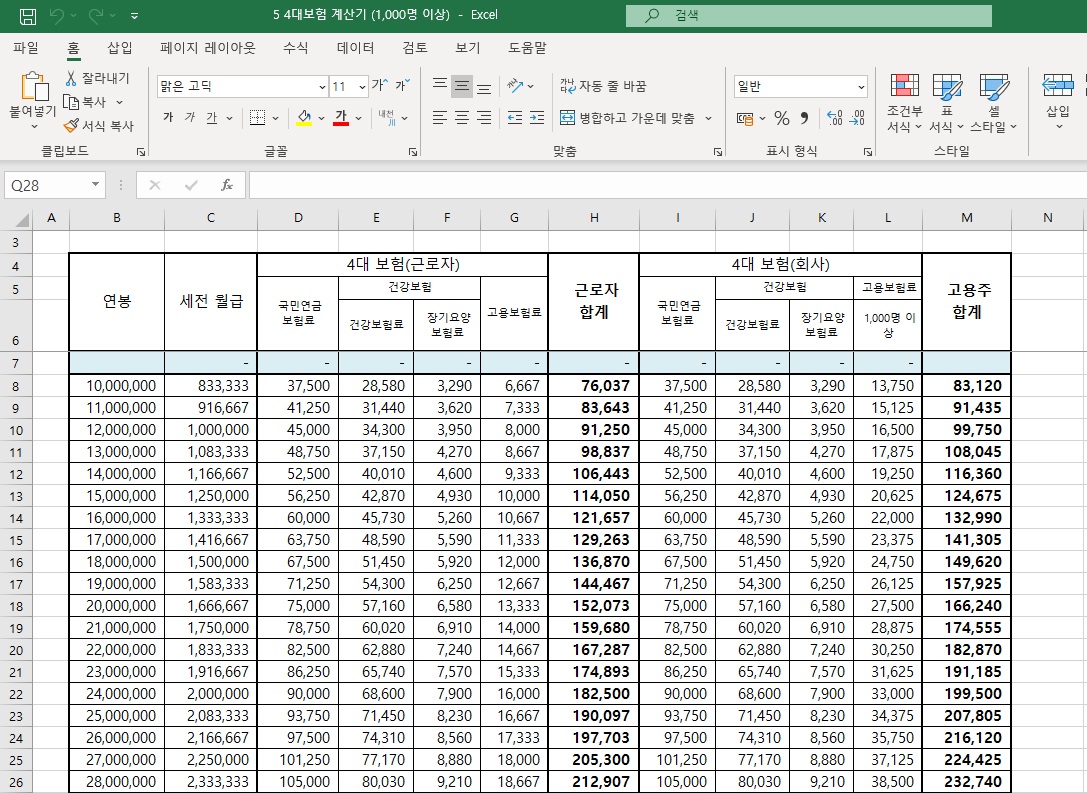Click the center text horizontally icon

(x=462, y=118)
